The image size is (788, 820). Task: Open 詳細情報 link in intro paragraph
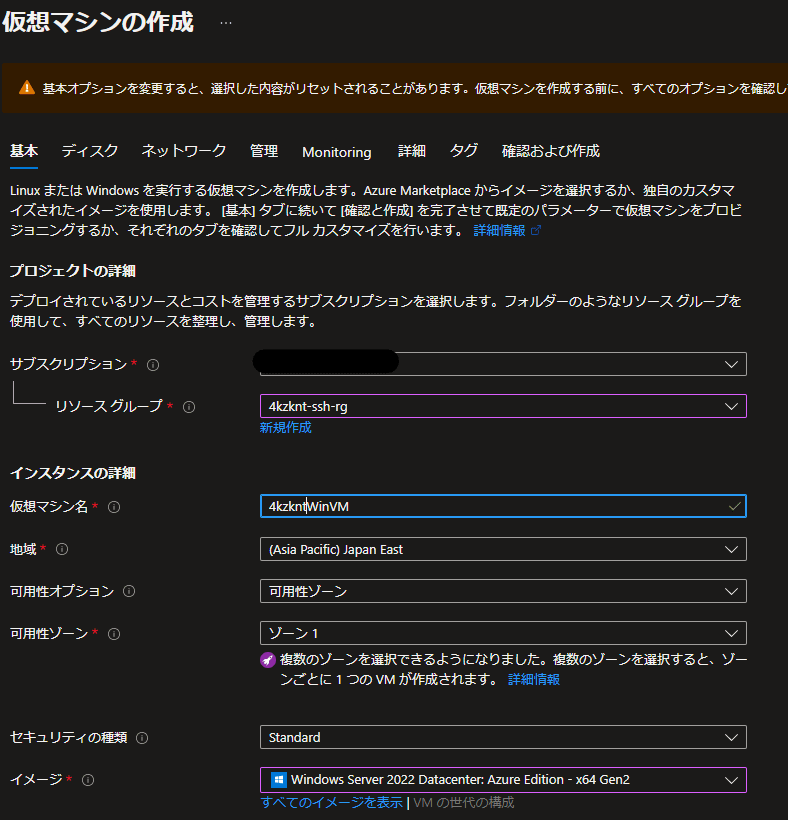(499, 230)
